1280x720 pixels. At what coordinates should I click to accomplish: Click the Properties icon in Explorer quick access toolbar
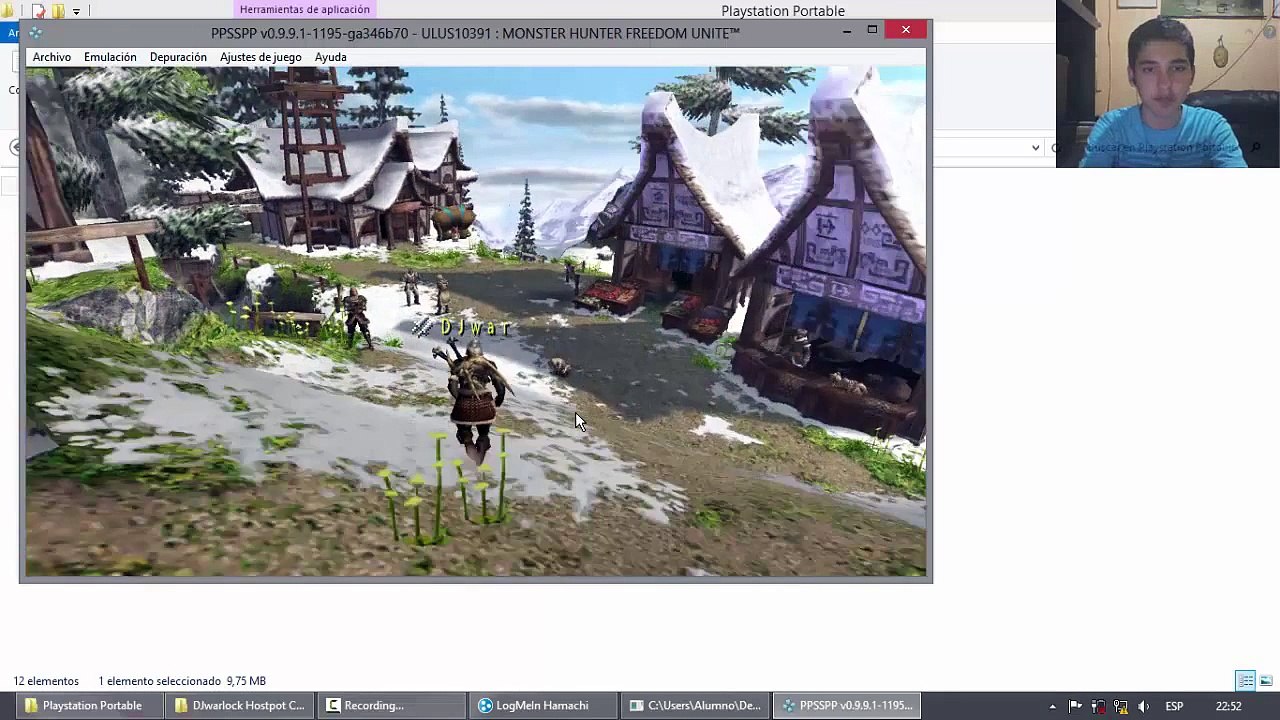pyautogui.click(x=39, y=11)
